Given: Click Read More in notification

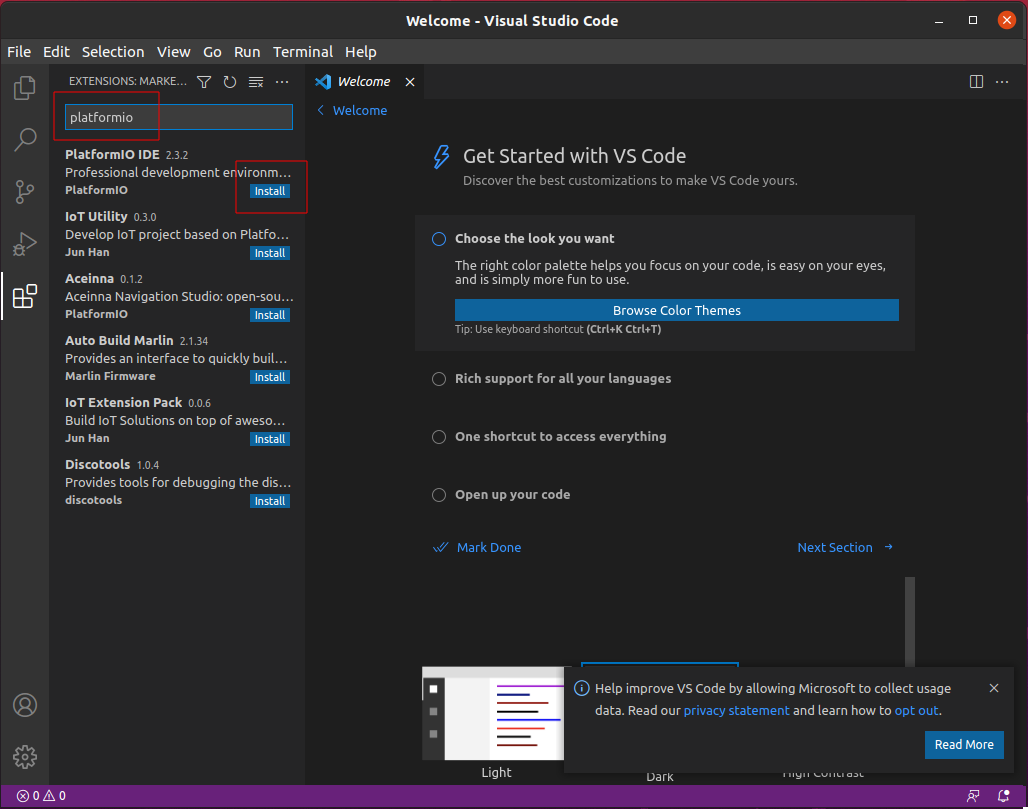Looking at the screenshot, I should click(x=964, y=745).
